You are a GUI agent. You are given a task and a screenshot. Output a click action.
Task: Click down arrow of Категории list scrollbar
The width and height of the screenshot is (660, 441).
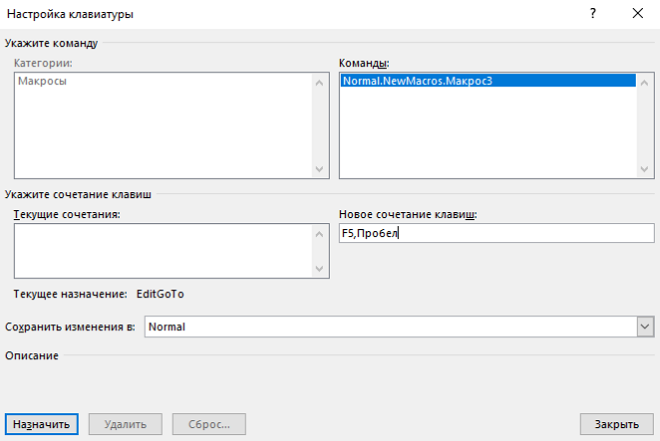(x=319, y=169)
